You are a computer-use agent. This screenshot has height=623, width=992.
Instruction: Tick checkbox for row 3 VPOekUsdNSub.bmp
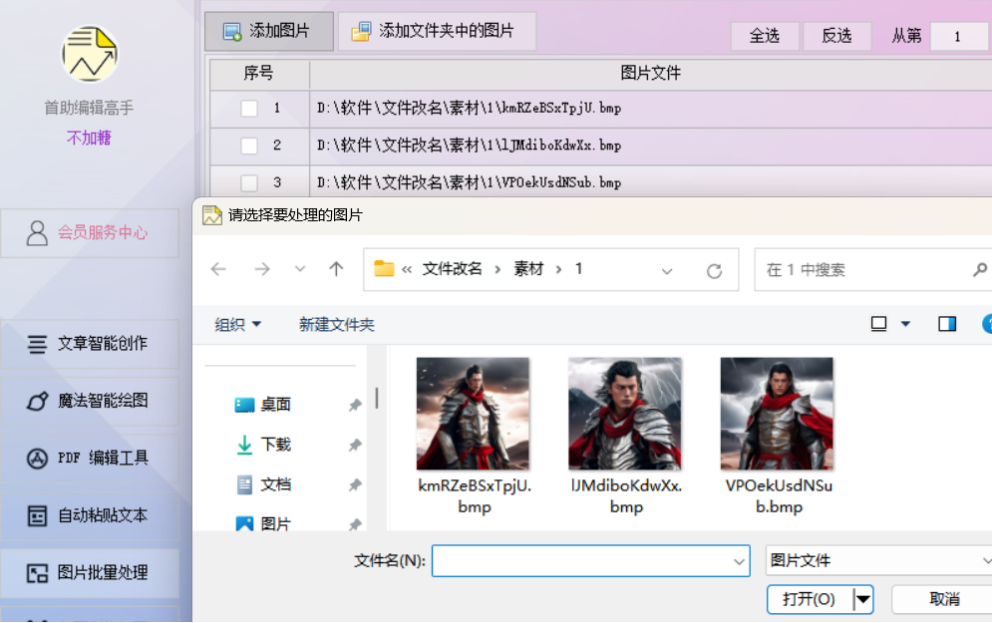(x=249, y=183)
